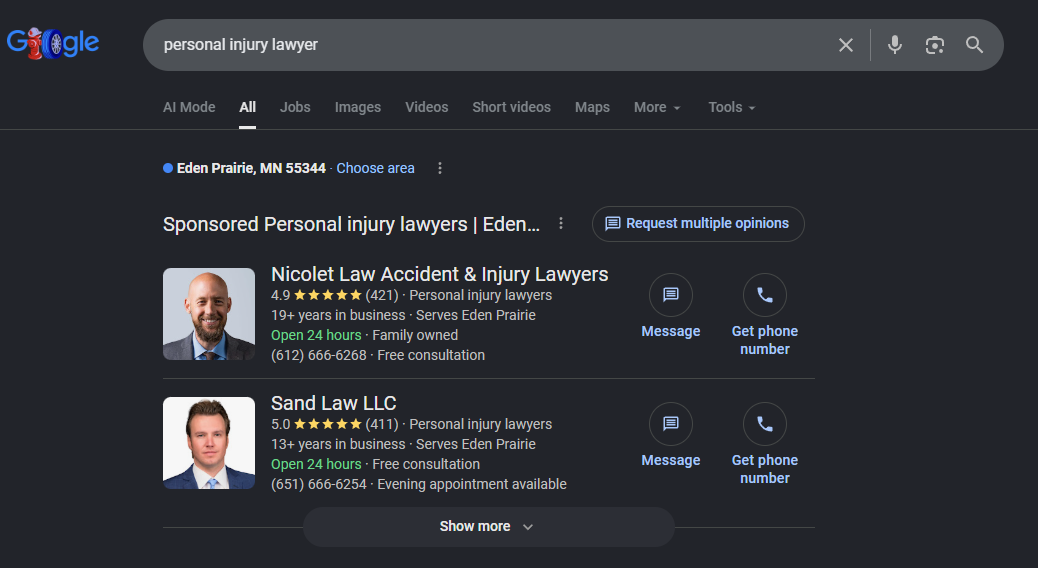Get phone number for Nicolet Law
Viewport: 1038px width, 568px height.
click(765, 295)
